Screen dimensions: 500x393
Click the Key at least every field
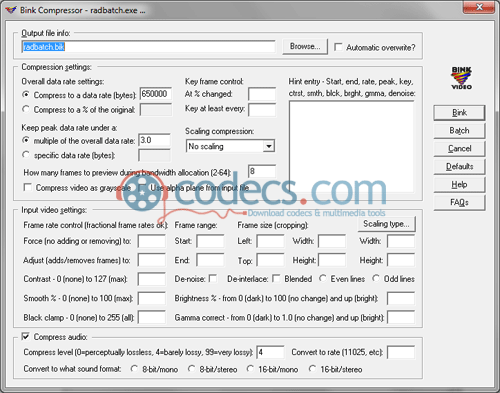262,109
